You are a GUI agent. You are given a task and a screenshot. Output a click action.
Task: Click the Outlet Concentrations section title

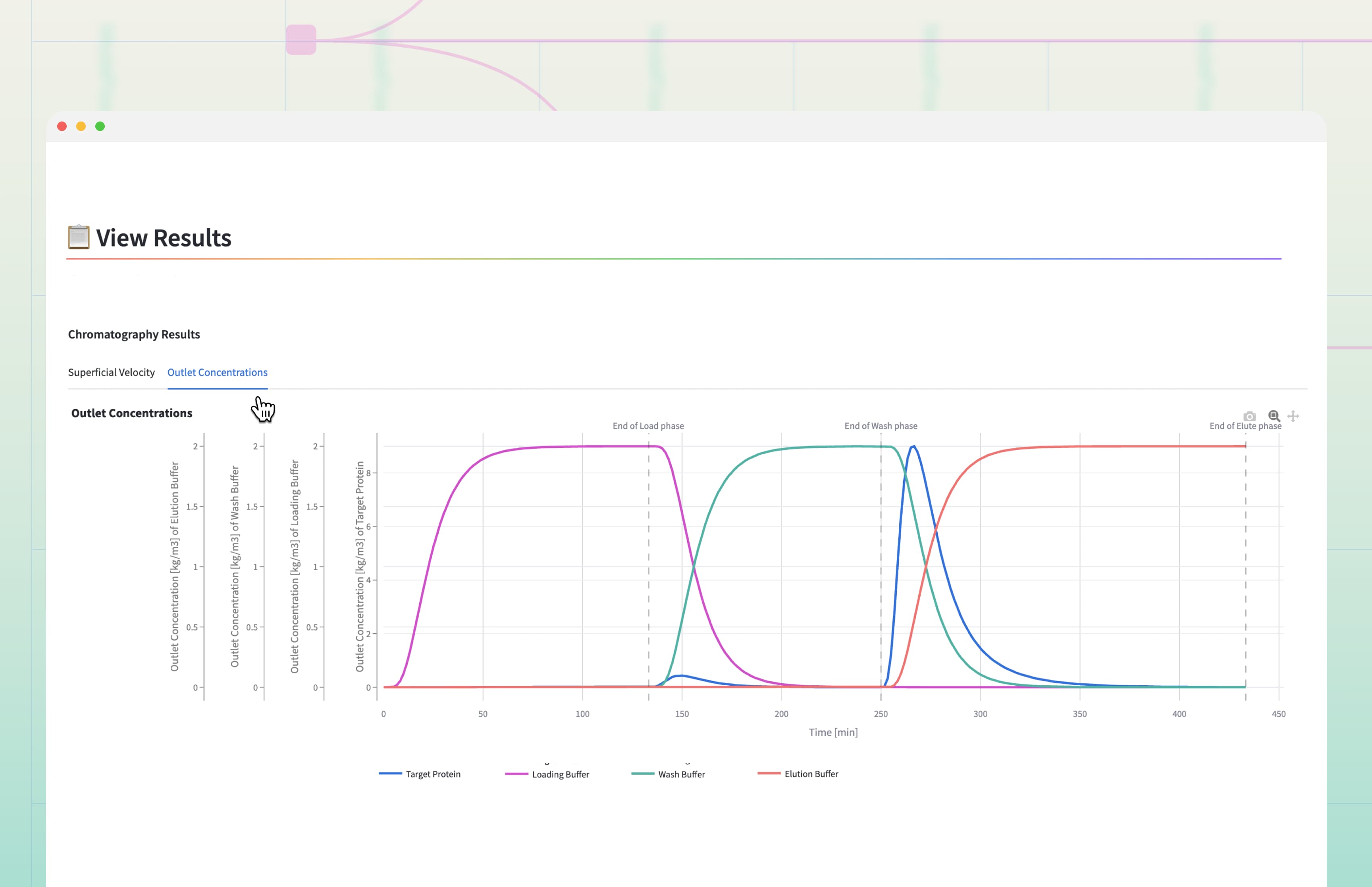point(131,413)
